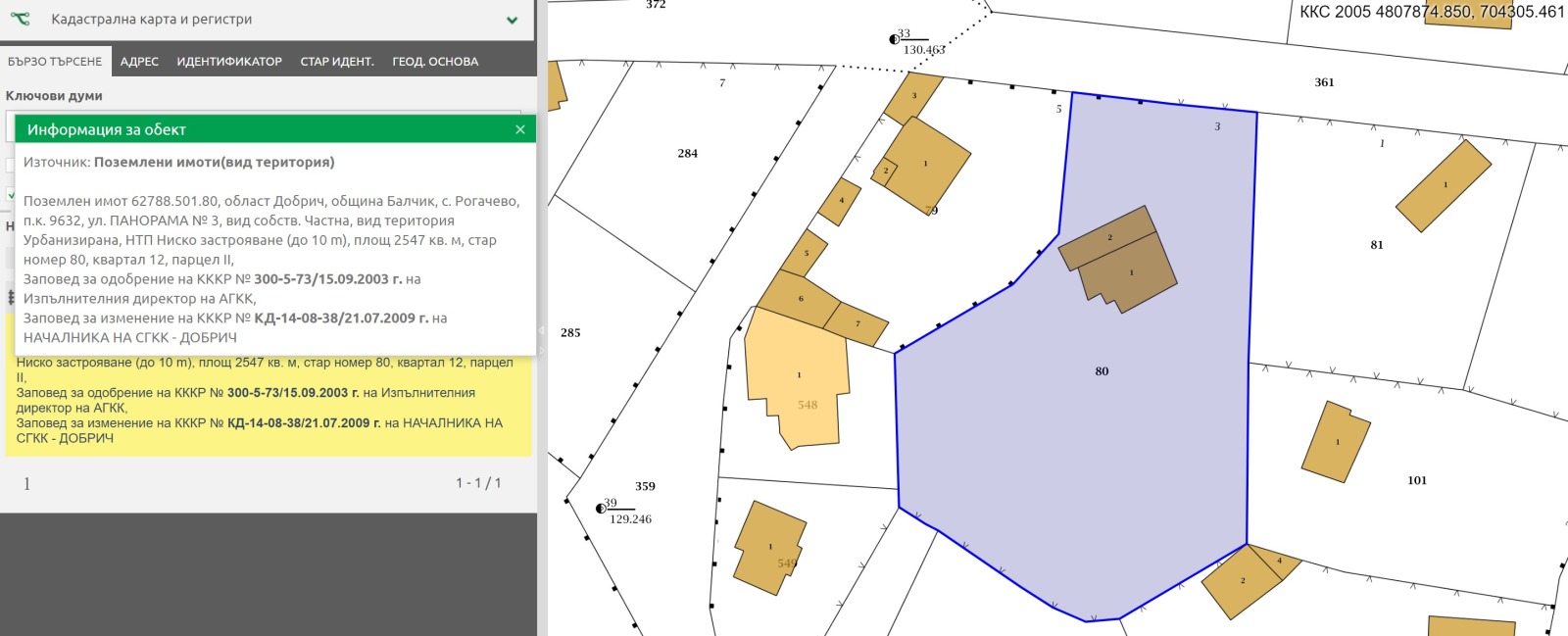Viewport: 1568px width, 636px height.
Task: Select the ИДЕНТИФИКАТОР tab
Action: [x=229, y=61]
